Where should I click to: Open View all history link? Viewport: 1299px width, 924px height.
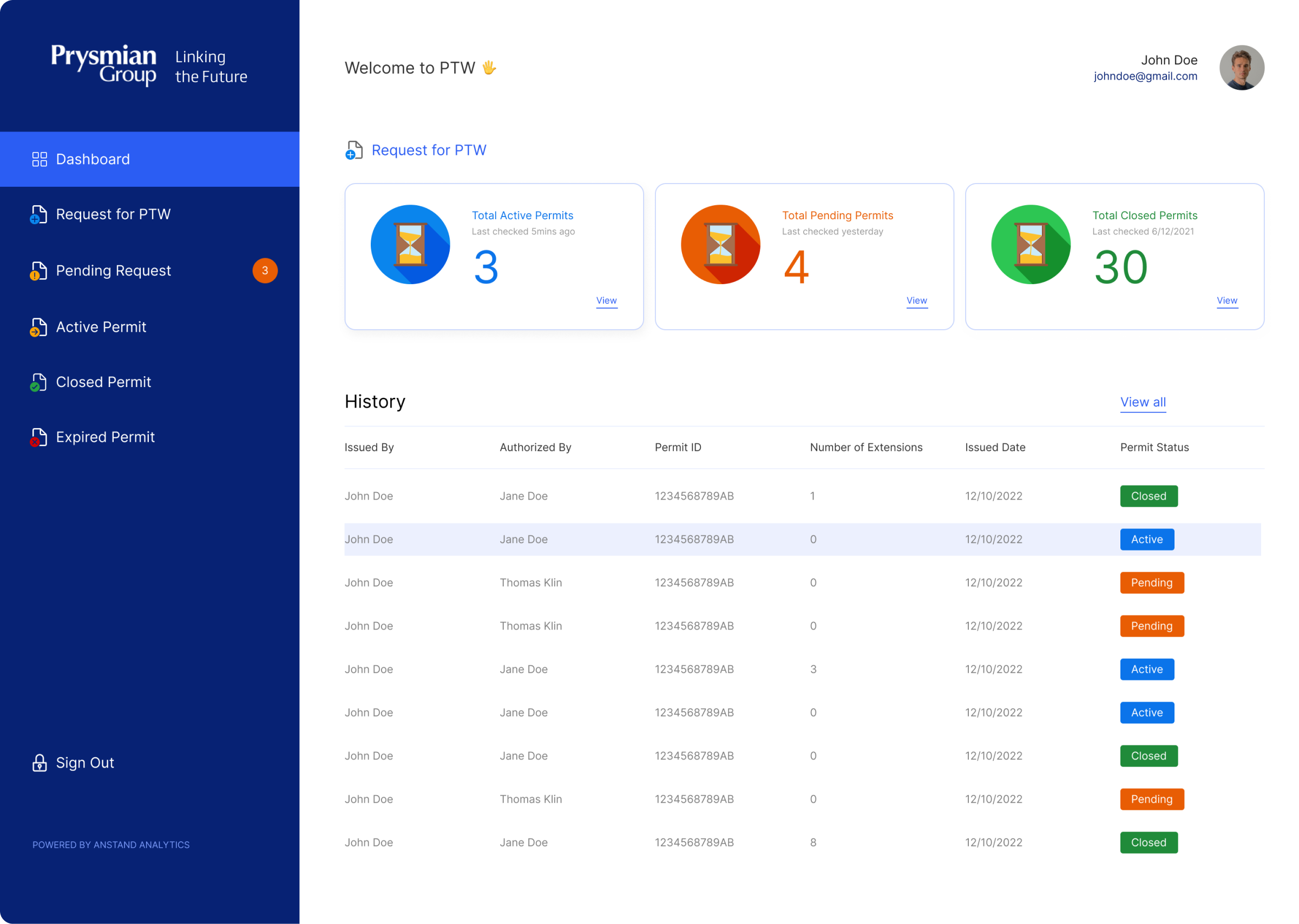(1143, 402)
